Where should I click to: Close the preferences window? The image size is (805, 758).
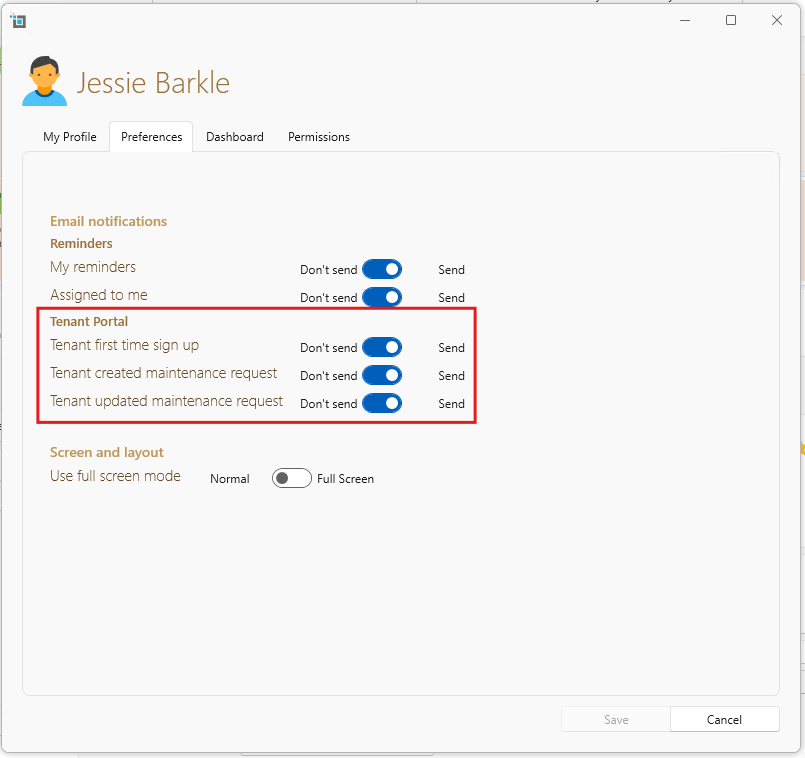click(x=777, y=20)
